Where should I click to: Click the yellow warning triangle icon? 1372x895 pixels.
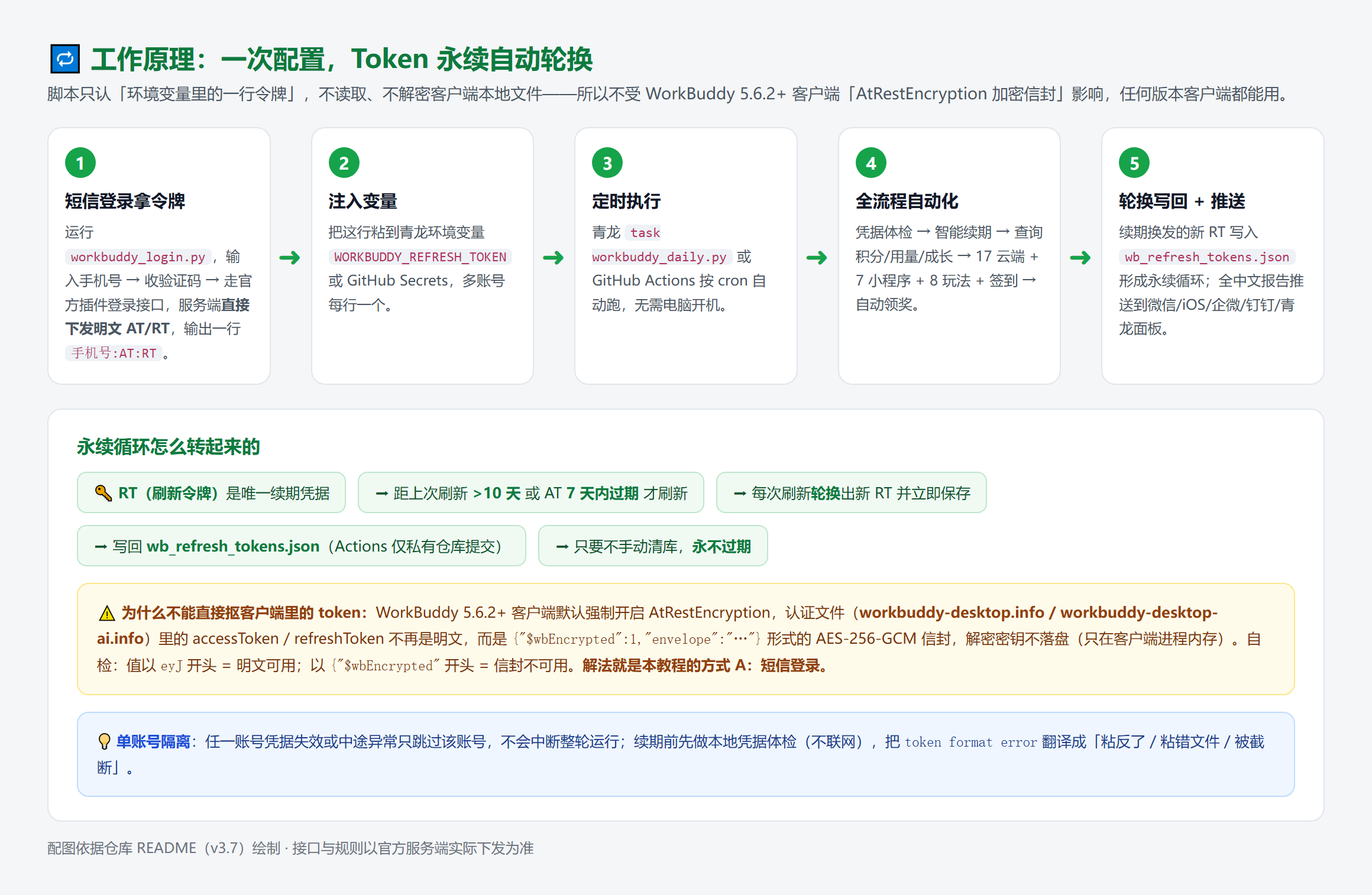coord(107,613)
